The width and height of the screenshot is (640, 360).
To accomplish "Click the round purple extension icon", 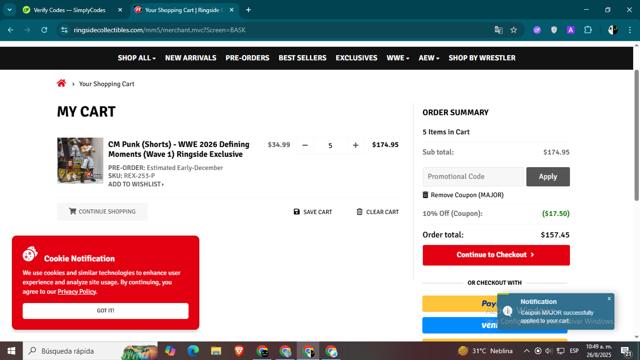I will pos(537,30).
